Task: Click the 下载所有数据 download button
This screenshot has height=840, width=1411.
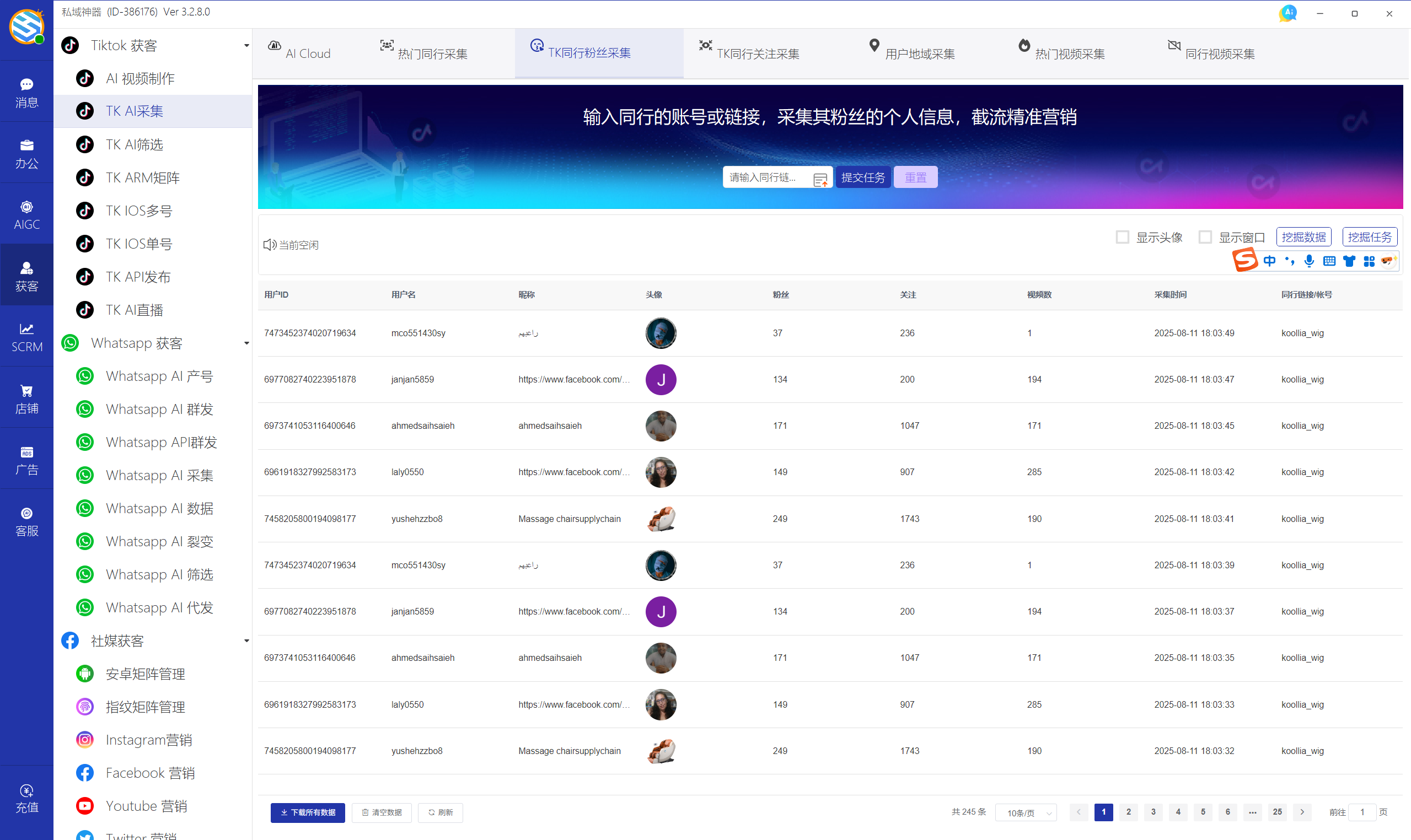Action: point(308,812)
